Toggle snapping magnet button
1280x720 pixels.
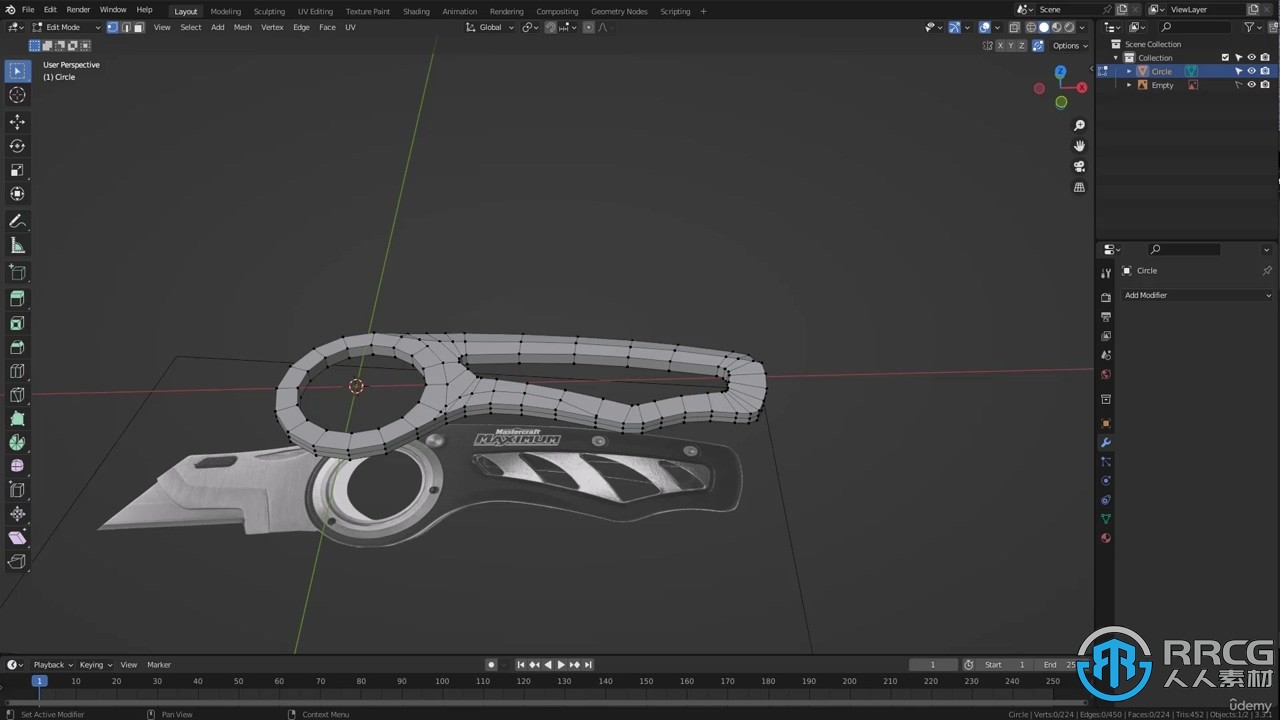551,27
